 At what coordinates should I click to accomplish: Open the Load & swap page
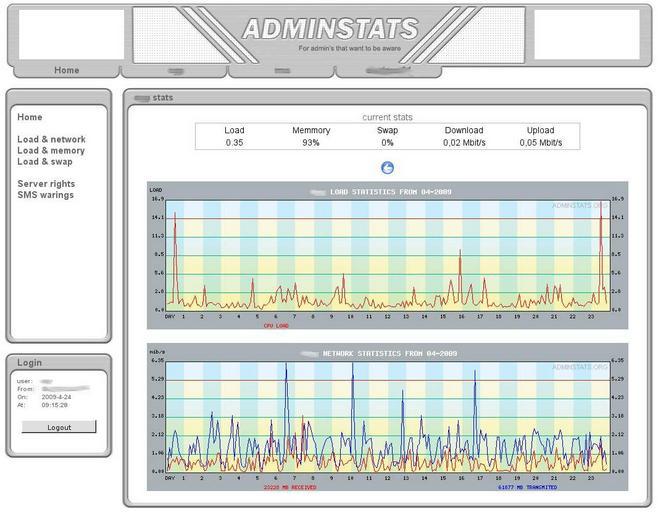pyautogui.click(x=45, y=161)
